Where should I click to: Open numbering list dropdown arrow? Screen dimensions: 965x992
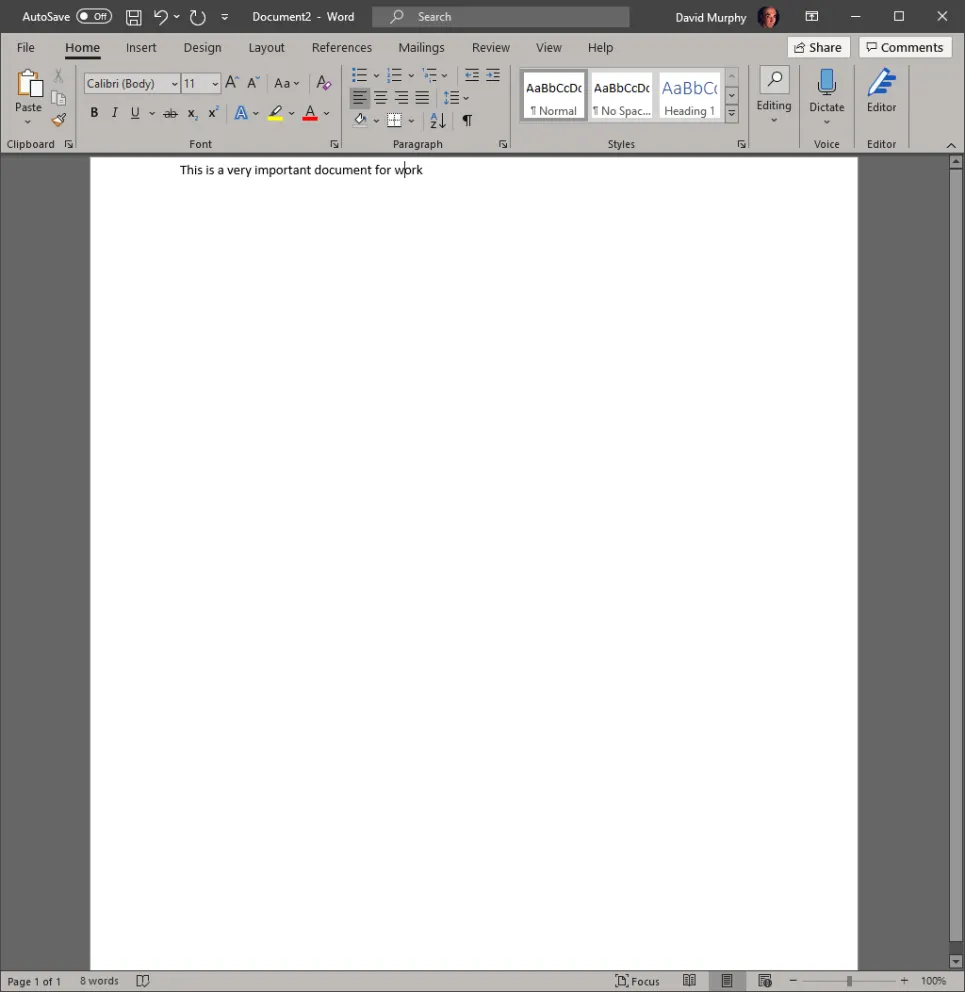tap(411, 76)
